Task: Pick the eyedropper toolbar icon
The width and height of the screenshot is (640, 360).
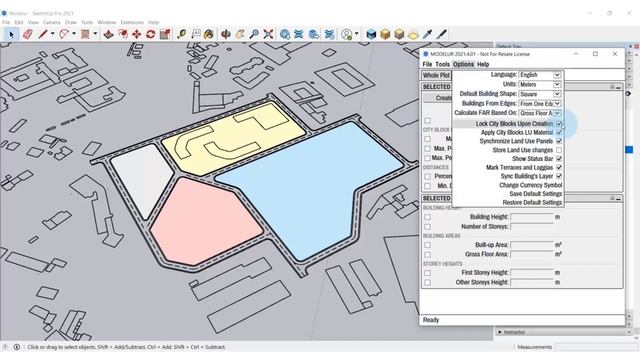Action: pyautogui.click(x=427, y=34)
